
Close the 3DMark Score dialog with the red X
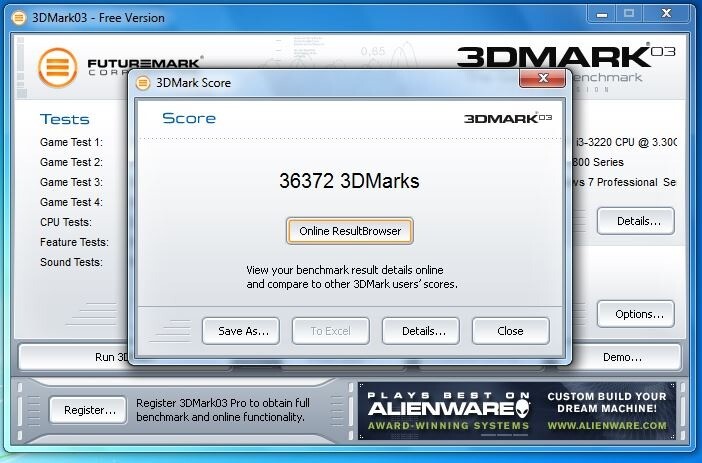point(542,78)
